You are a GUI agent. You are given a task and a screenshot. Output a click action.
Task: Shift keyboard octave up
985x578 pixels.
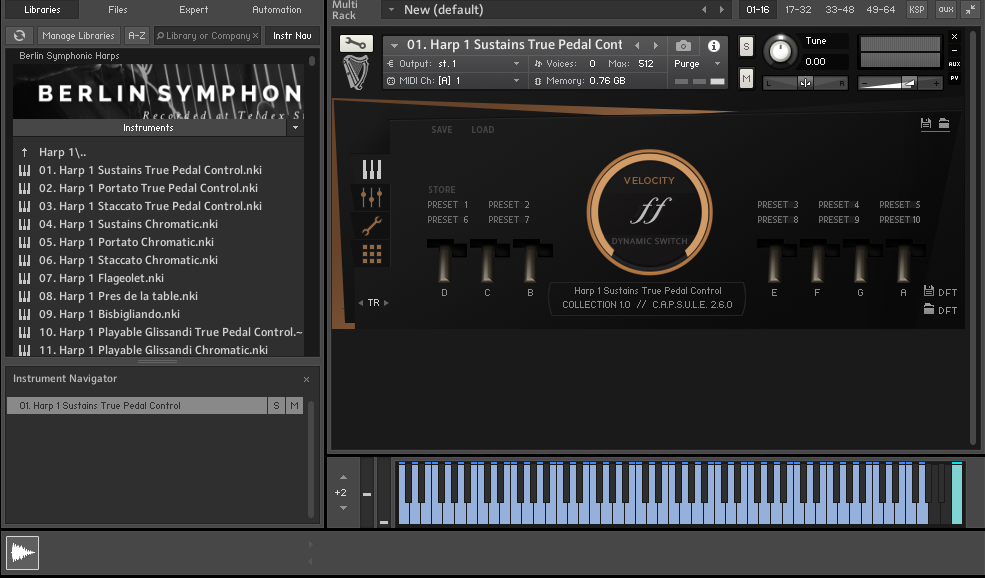(343, 477)
